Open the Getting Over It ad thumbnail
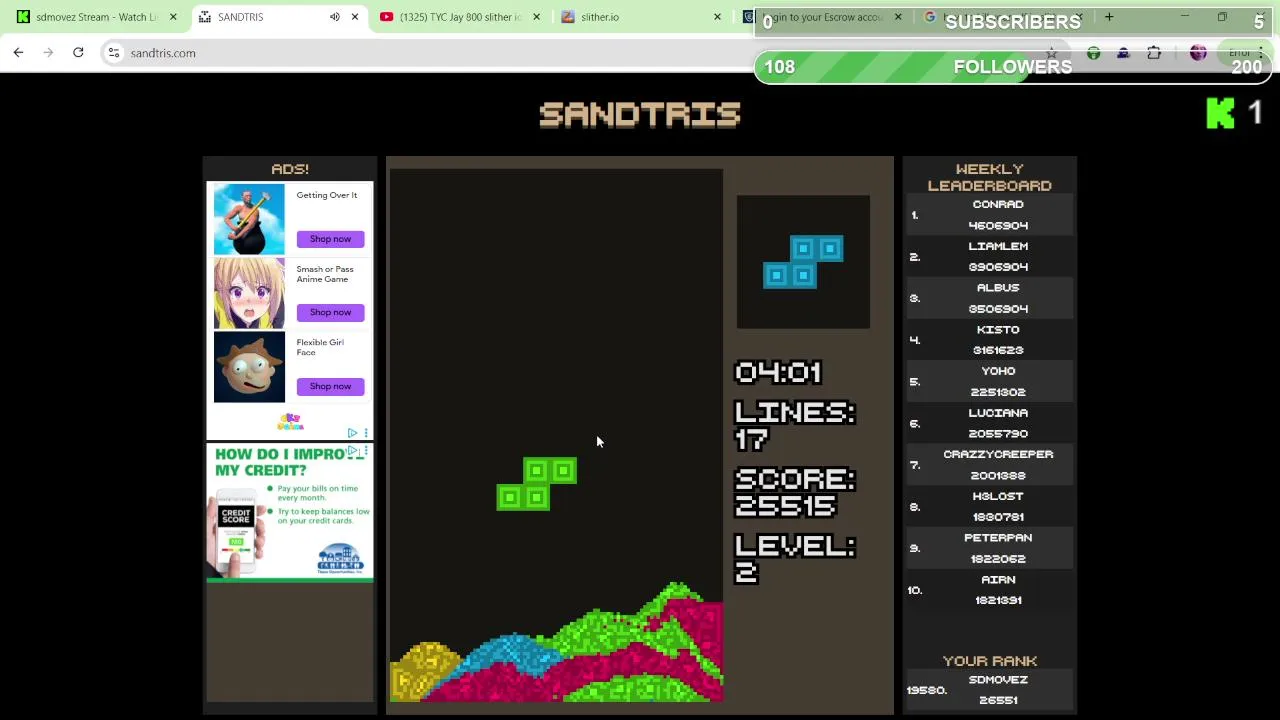The width and height of the screenshot is (1280, 720). coord(249,220)
